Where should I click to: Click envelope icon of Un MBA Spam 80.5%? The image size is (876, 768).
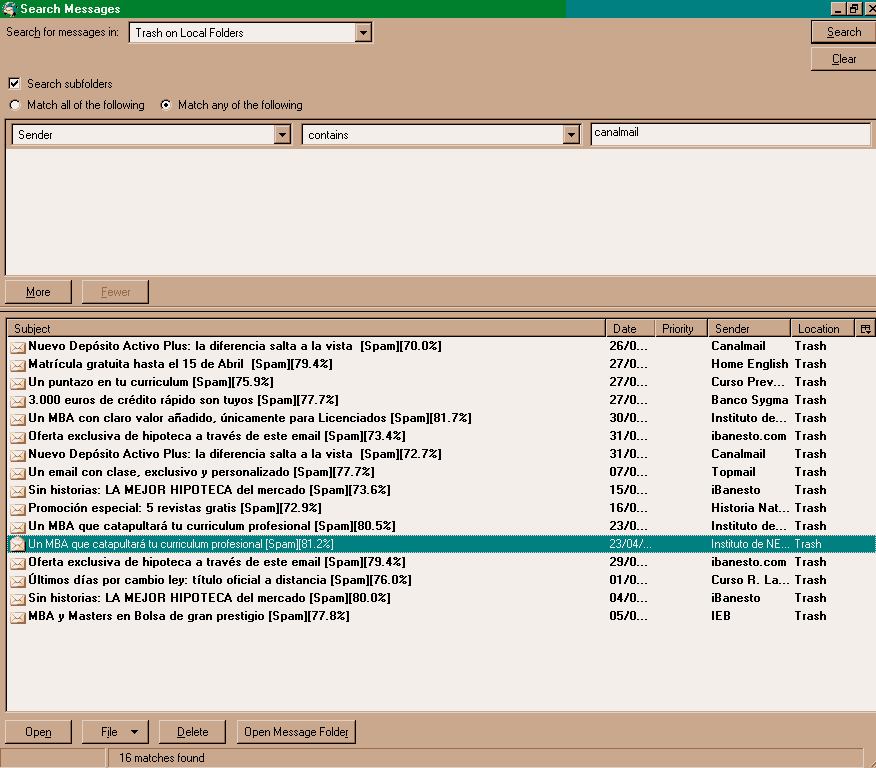pyautogui.click(x=18, y=527)
